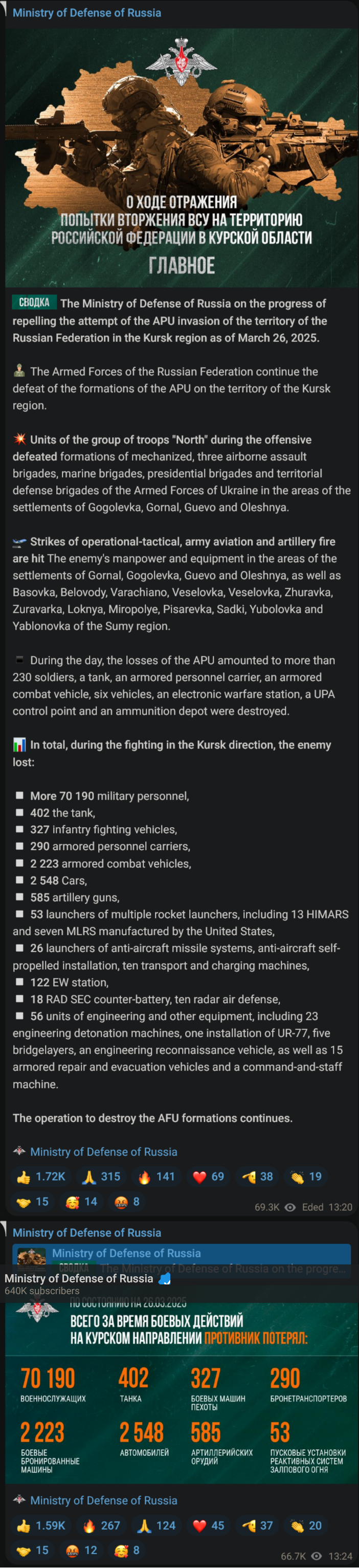Click the hugging face reaction with 14

[x=81, y=1201]
